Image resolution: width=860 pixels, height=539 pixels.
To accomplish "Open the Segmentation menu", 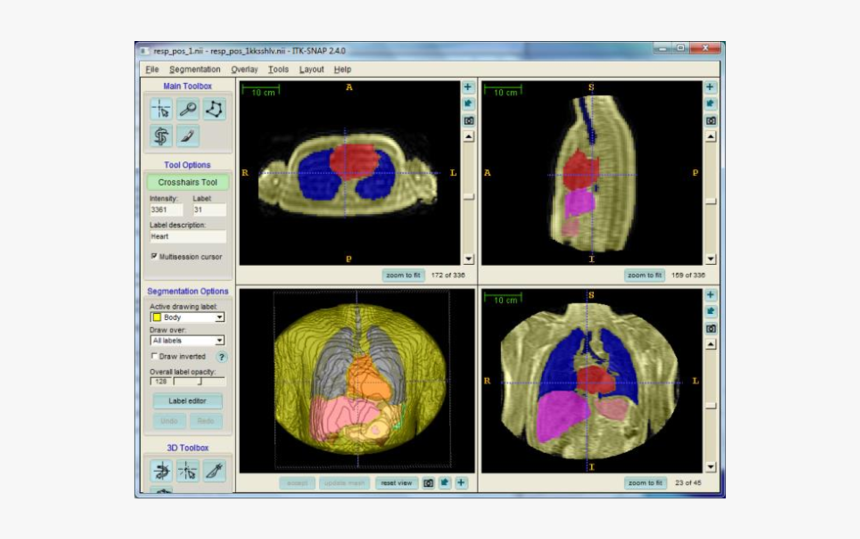I will [195, 70].
